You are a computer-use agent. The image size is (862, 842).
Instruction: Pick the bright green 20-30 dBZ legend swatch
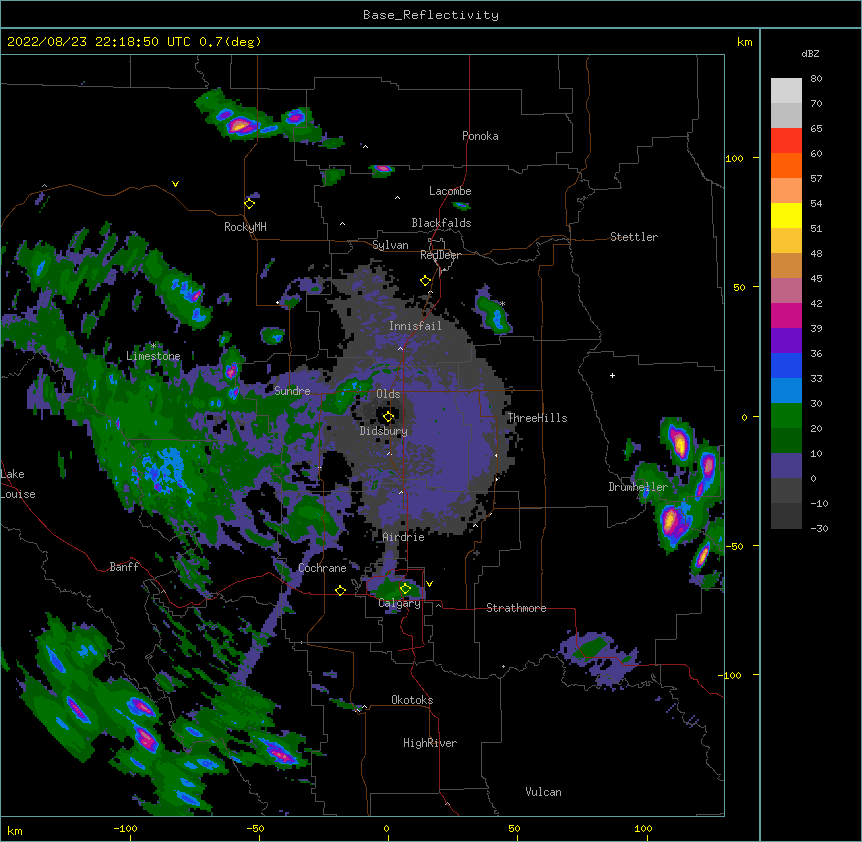click(786, 416)
